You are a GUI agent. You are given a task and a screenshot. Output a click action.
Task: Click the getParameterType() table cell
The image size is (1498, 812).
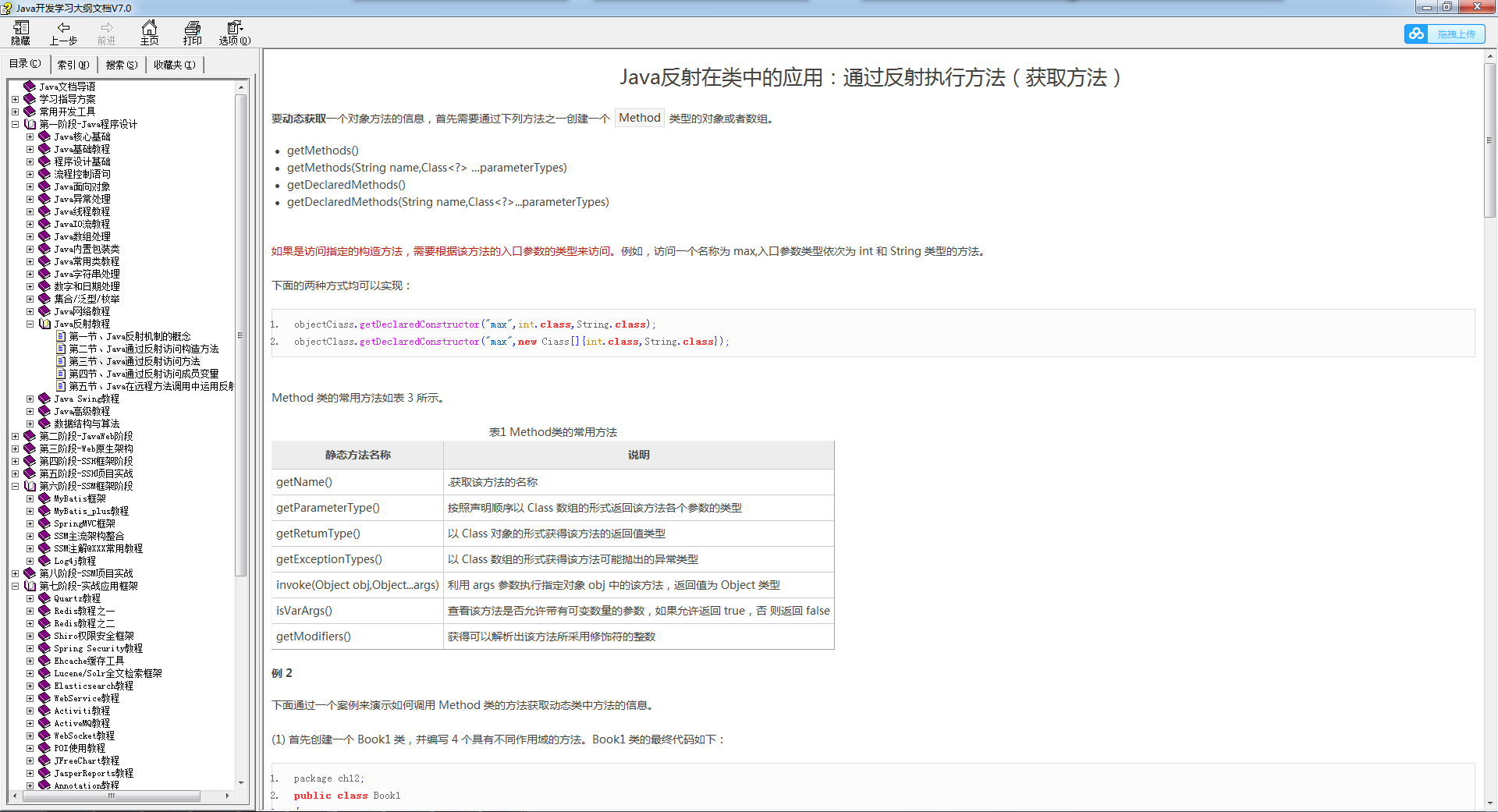[x=357, y=508]
